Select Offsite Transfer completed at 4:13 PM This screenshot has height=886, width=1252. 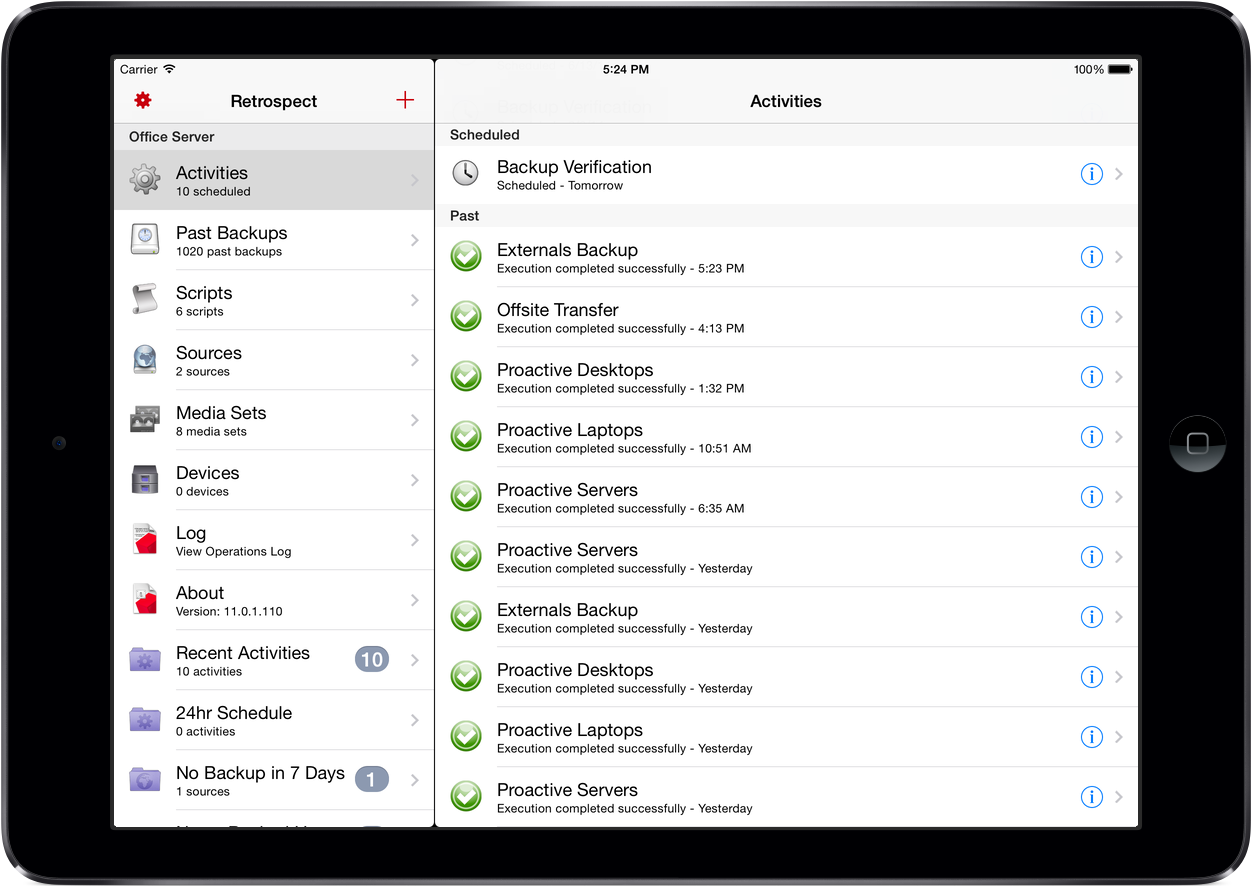pos(787,317)
